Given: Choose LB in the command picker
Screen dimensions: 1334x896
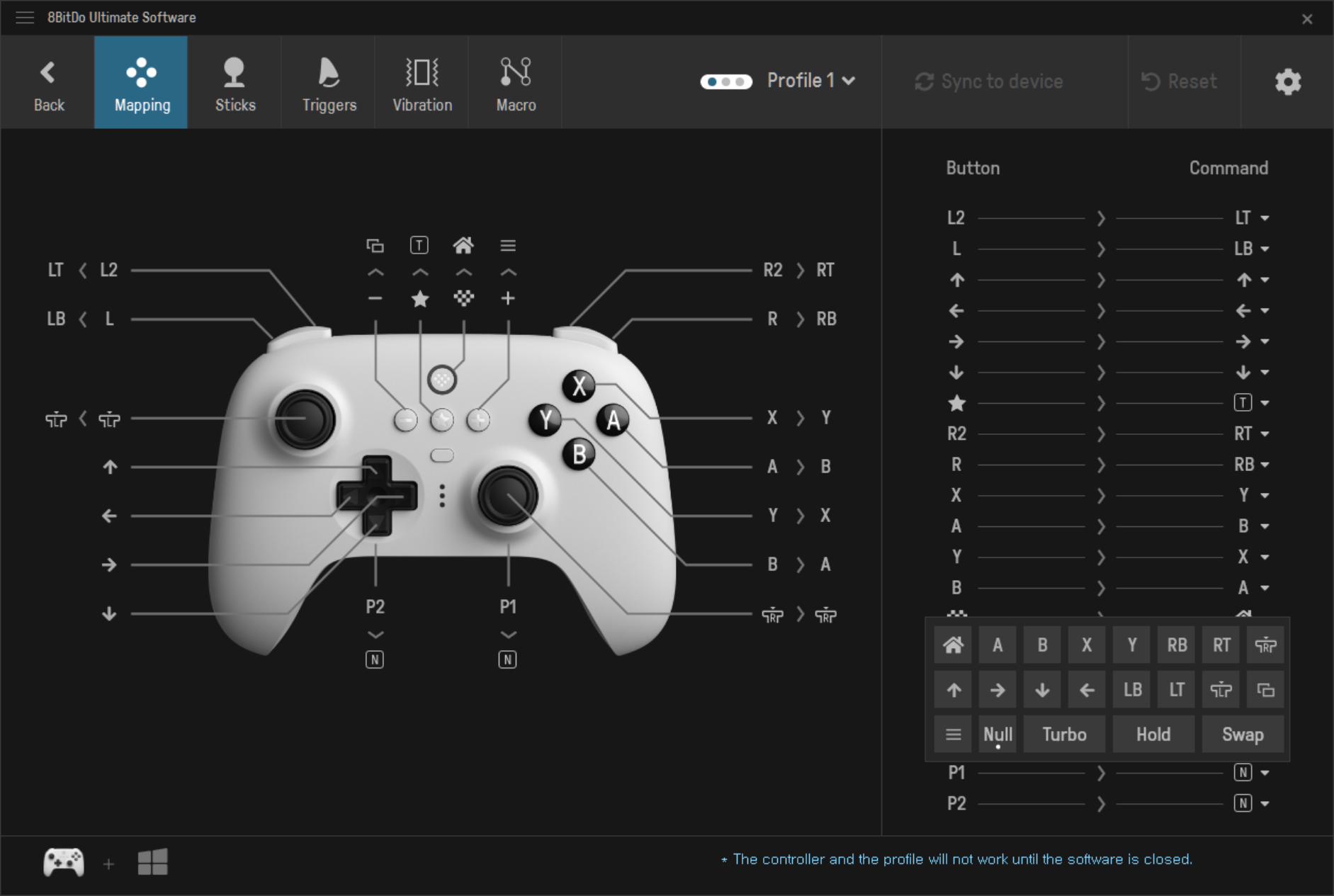Looking at the screenshot, I should coord(1132,690).
